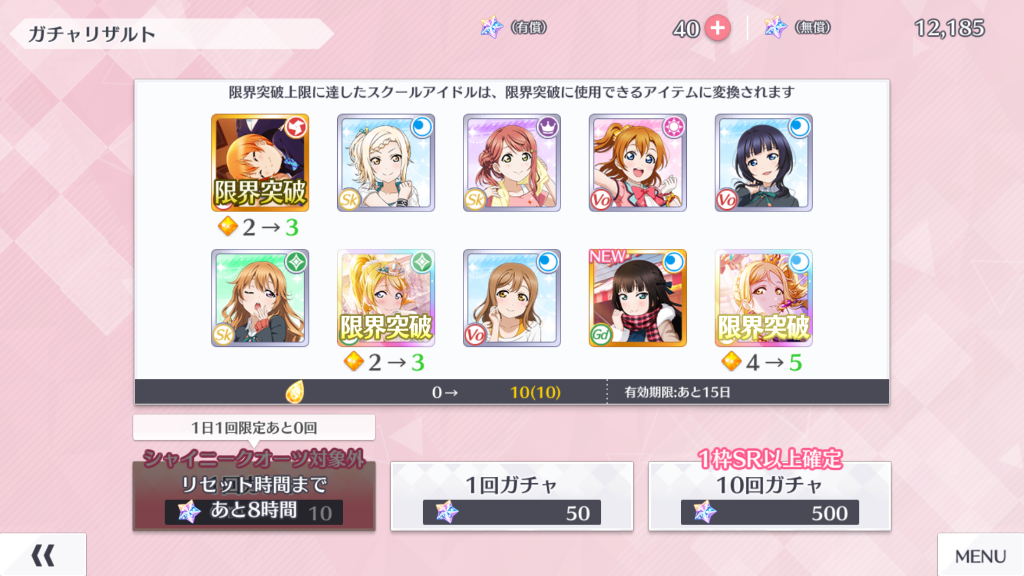Open the NEW black-haired scarf girl card
The image size is (1024, 576).
(x=637, y=298)
